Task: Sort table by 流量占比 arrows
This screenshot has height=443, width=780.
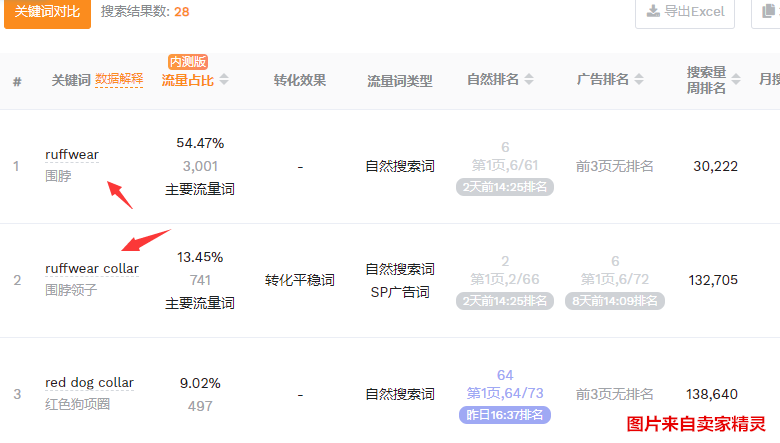Action: click(224, 80)
